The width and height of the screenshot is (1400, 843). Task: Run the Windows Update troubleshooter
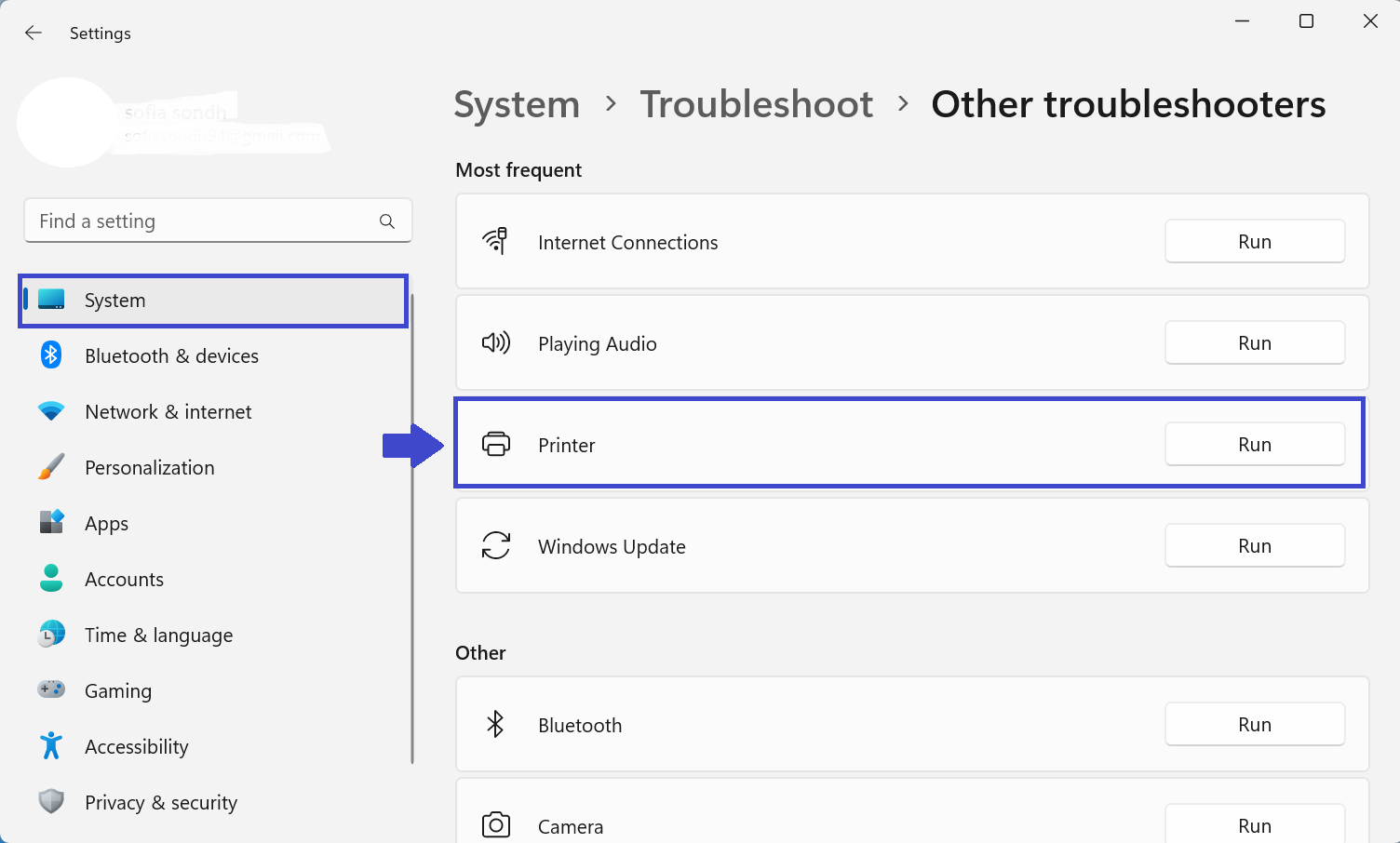(1254, 546)
